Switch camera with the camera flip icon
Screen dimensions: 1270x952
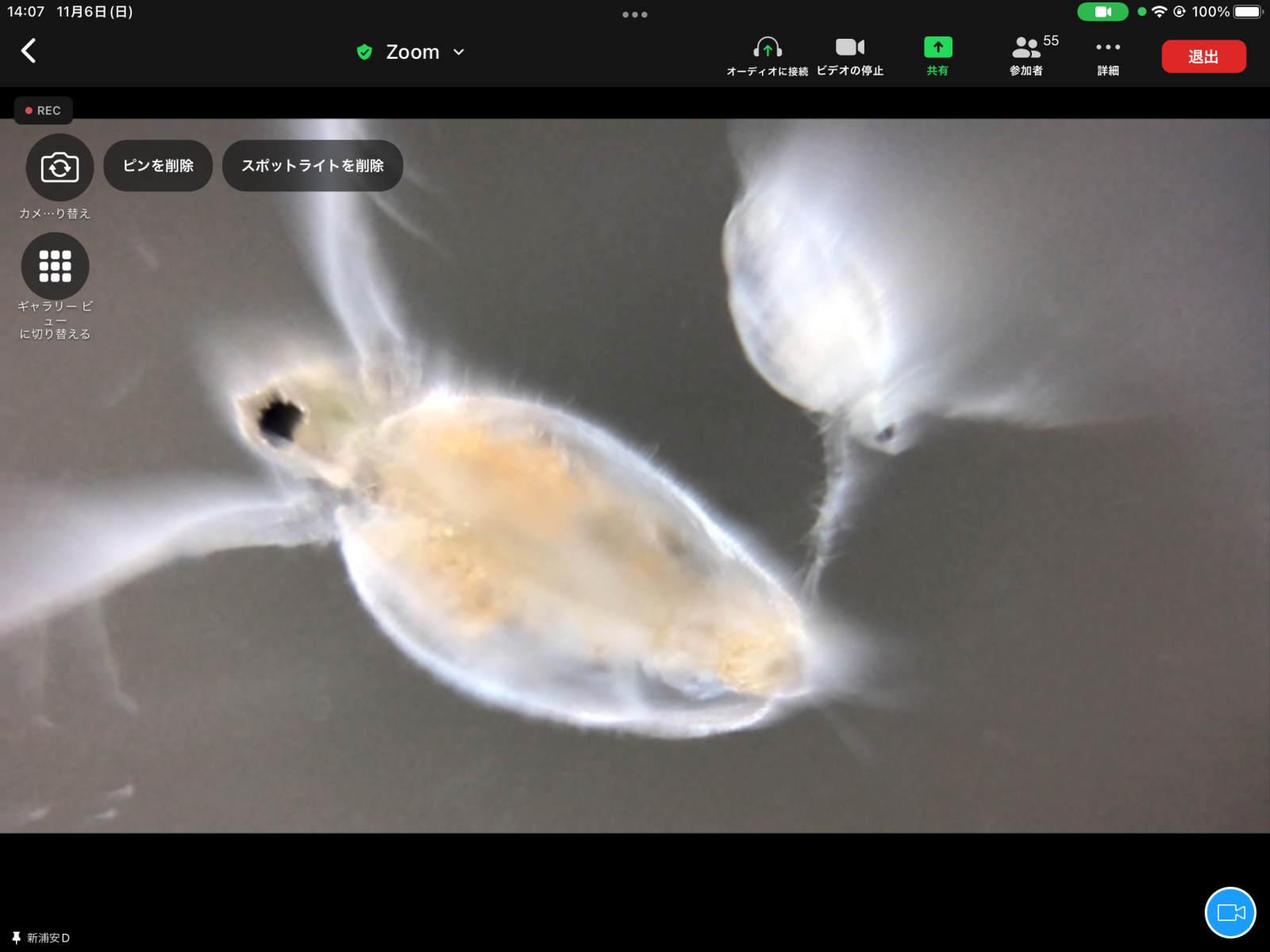point(60,167)
